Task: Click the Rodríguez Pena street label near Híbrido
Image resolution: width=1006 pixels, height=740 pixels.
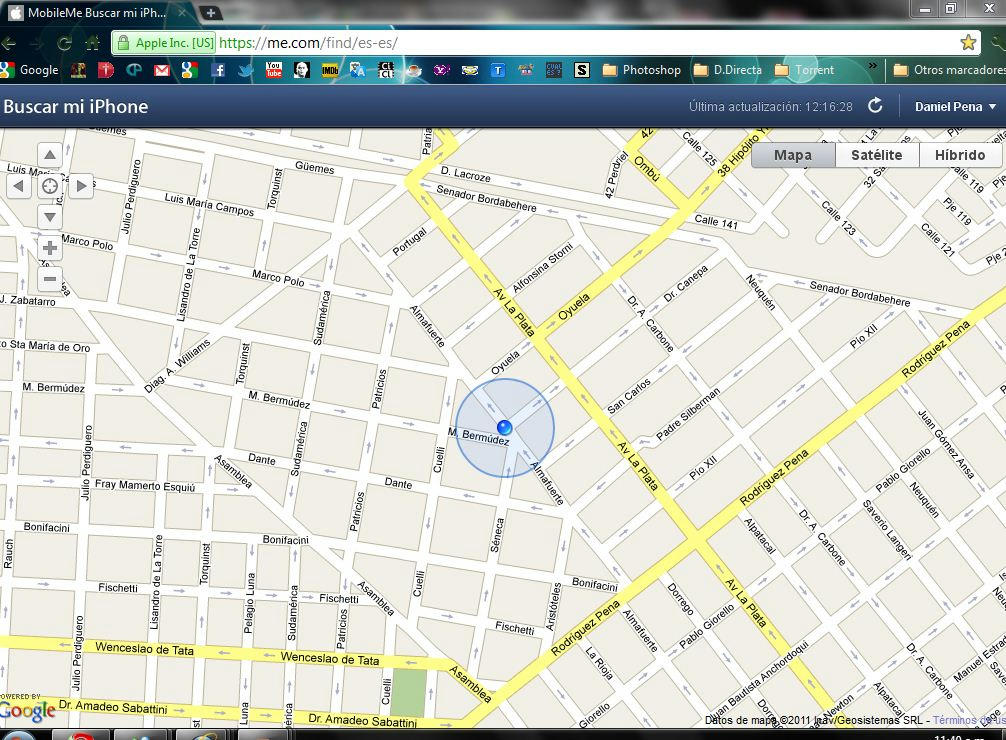Action: pos(935,350)
